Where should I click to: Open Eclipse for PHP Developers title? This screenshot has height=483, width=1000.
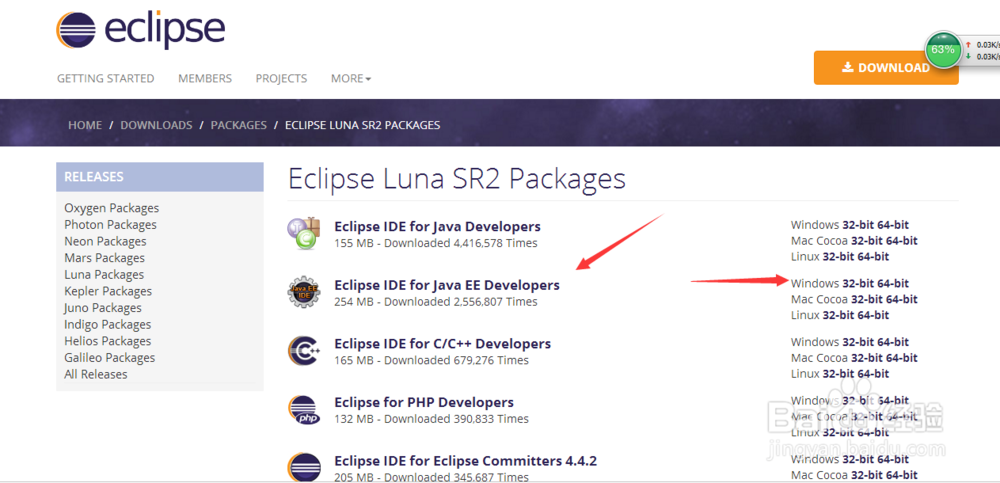(x=424, y=403)
